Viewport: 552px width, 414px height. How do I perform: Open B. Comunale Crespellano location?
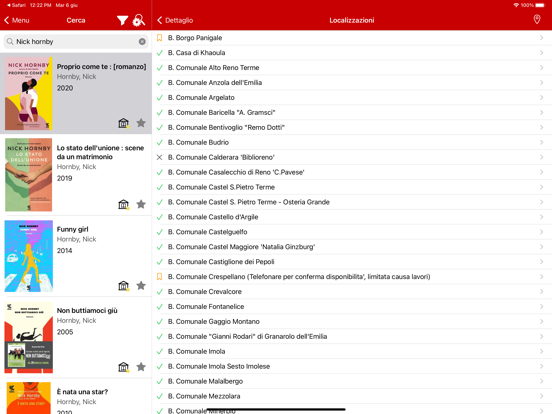(352, 277)
